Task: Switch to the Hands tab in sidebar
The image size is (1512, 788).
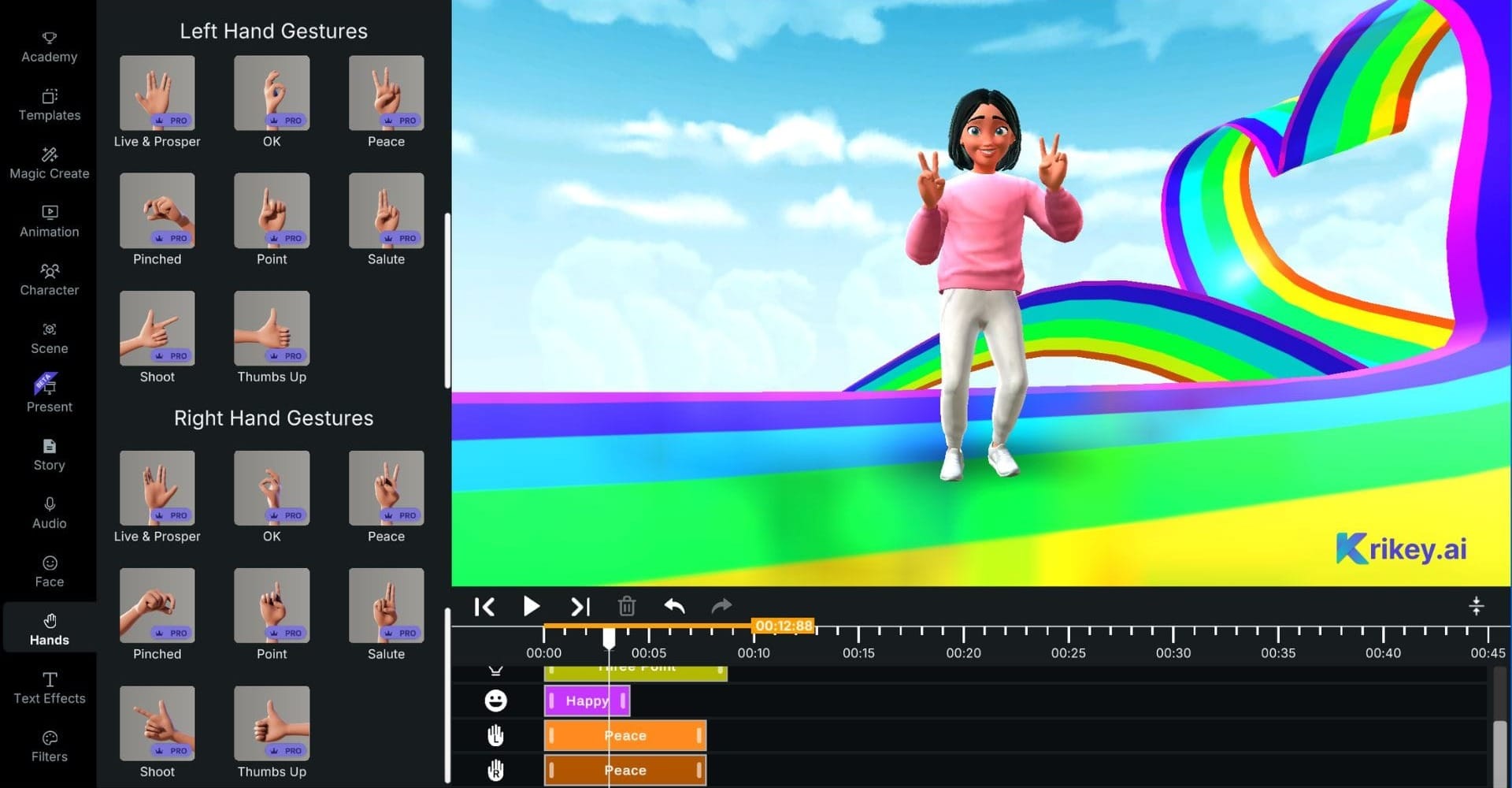Action: [x=49, y=627]
